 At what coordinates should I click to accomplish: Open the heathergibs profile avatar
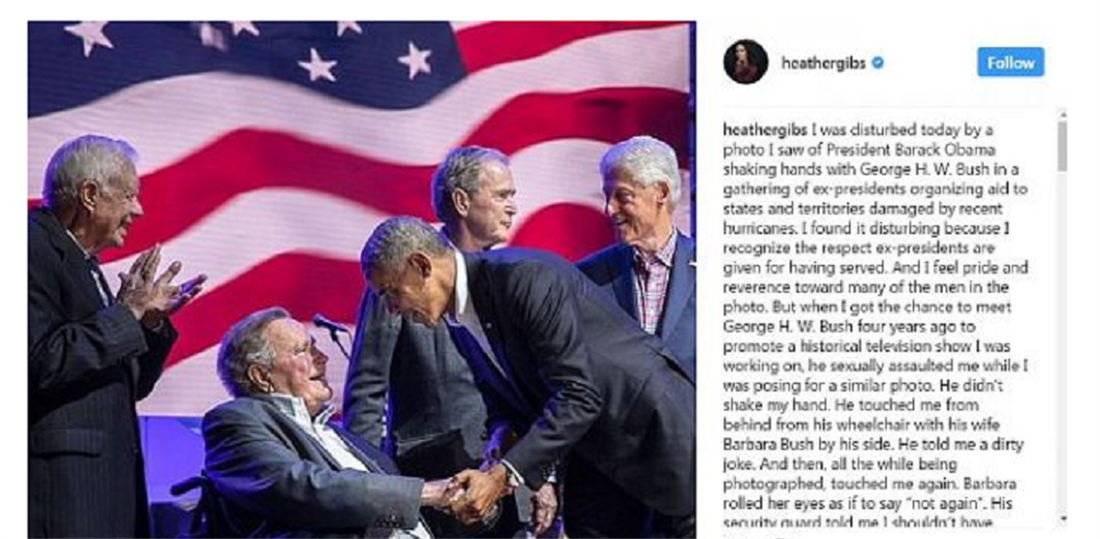point(745,62)
